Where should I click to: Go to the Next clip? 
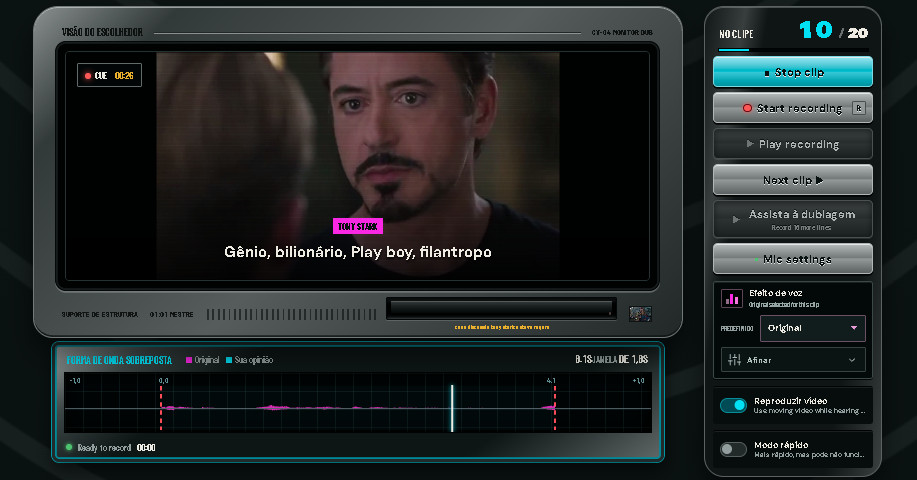click(792, 180)
